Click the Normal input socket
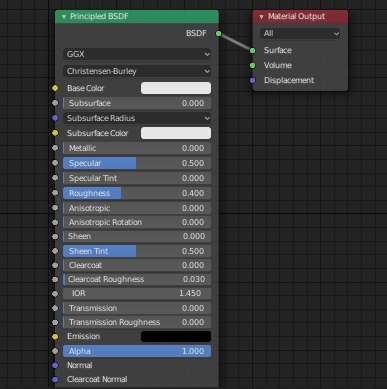The width and height of the screenshot is (387, 389). tap(55, 366)
